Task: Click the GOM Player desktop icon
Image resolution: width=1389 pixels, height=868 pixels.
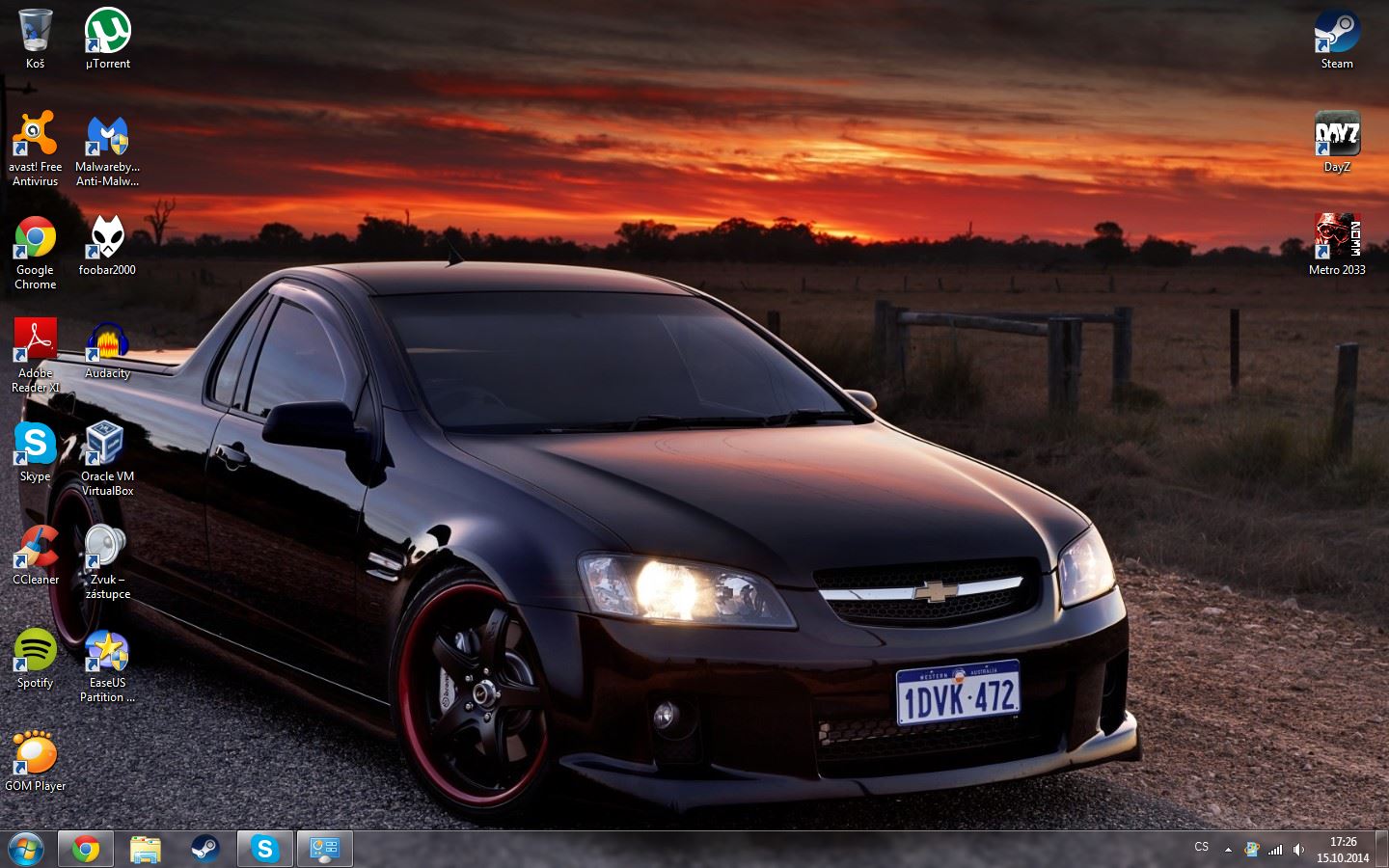Action: click(35, 754)
